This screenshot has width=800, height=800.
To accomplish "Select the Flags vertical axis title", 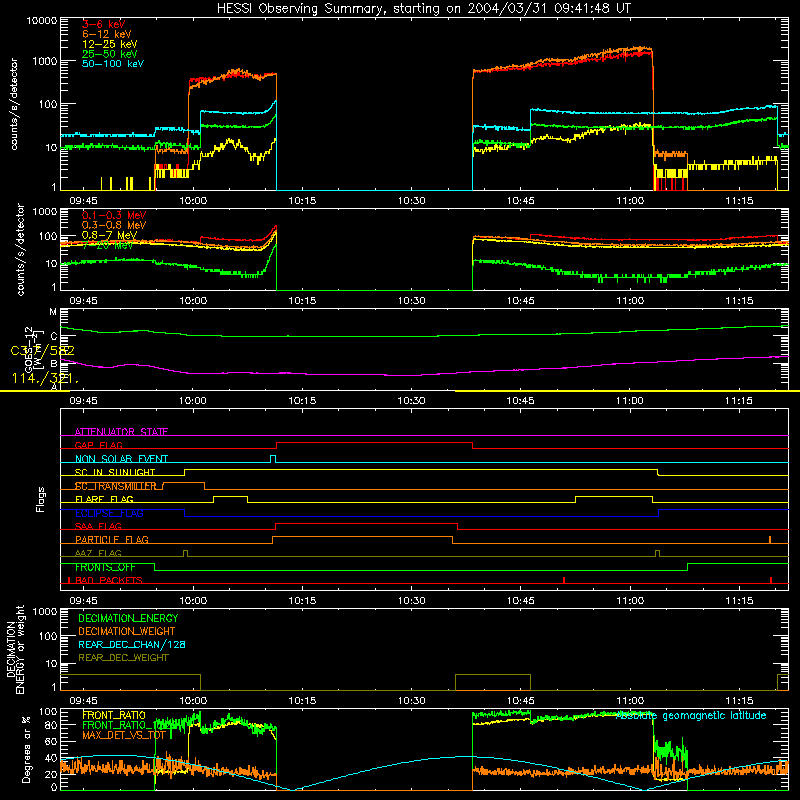I will (40, 499).
